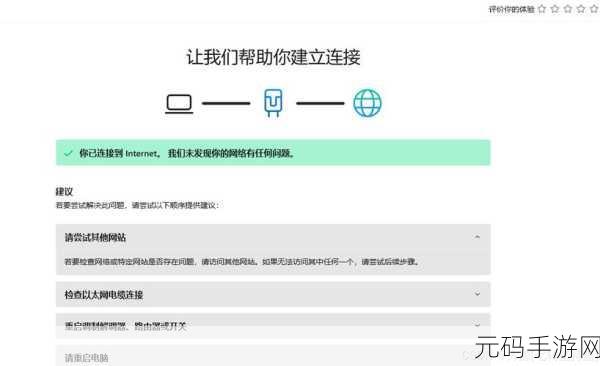The width and height of the screenshot is (600, 366).
Task: Open the 检查以太网电缆连接 row
Action: click(x=273, y=294)
